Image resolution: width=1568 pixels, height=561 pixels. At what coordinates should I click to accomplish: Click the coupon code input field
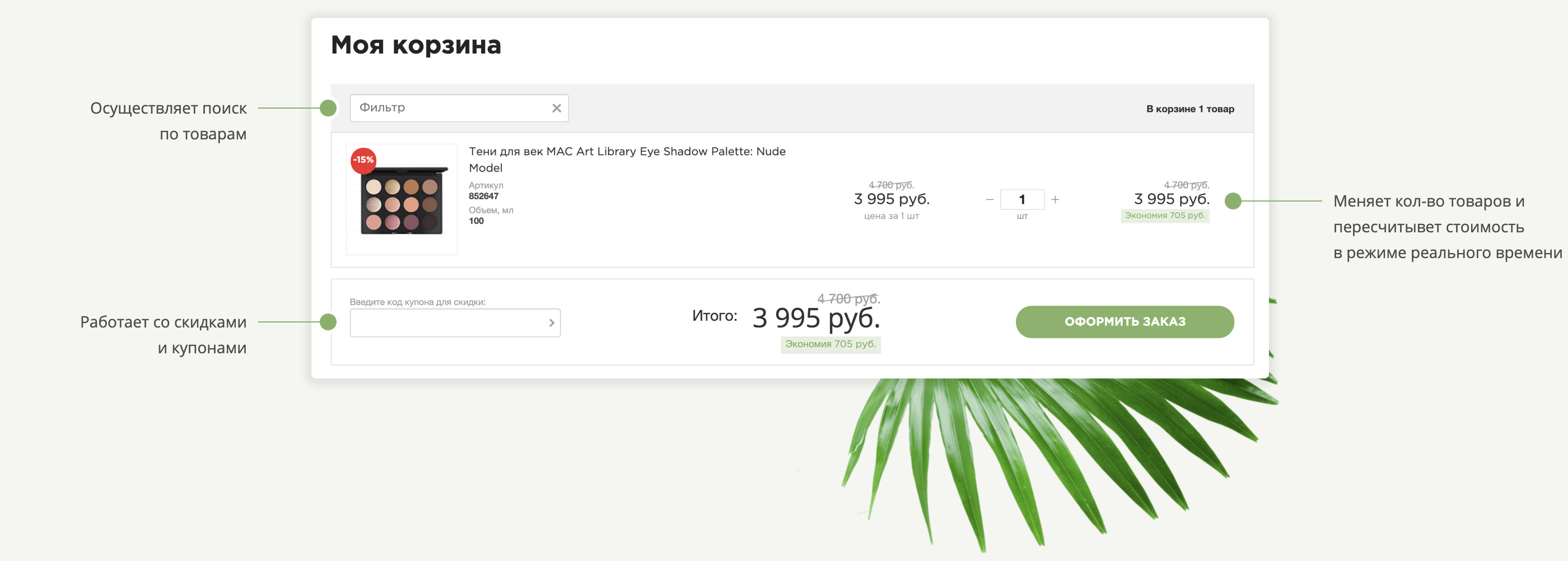pos(447,323)
